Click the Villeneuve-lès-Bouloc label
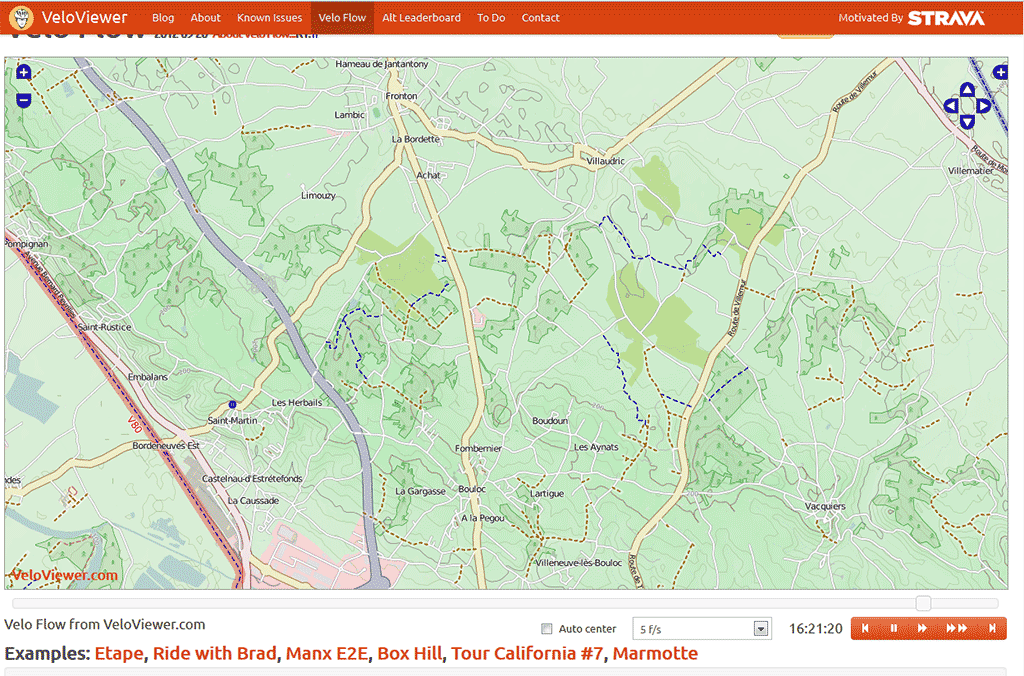This screenshot has height=676, width=1024. pyautogui.click(x=578, y=563)
